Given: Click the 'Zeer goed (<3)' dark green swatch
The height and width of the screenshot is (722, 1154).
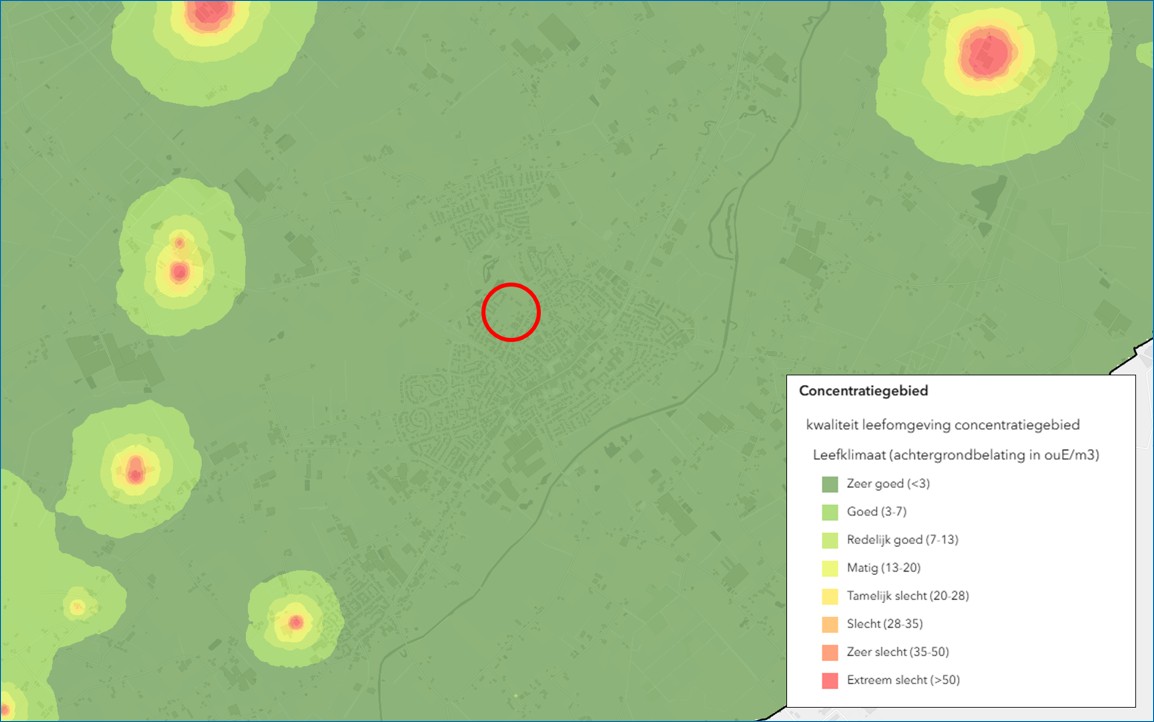Looking at the screenshot, I should click(829, 484).
